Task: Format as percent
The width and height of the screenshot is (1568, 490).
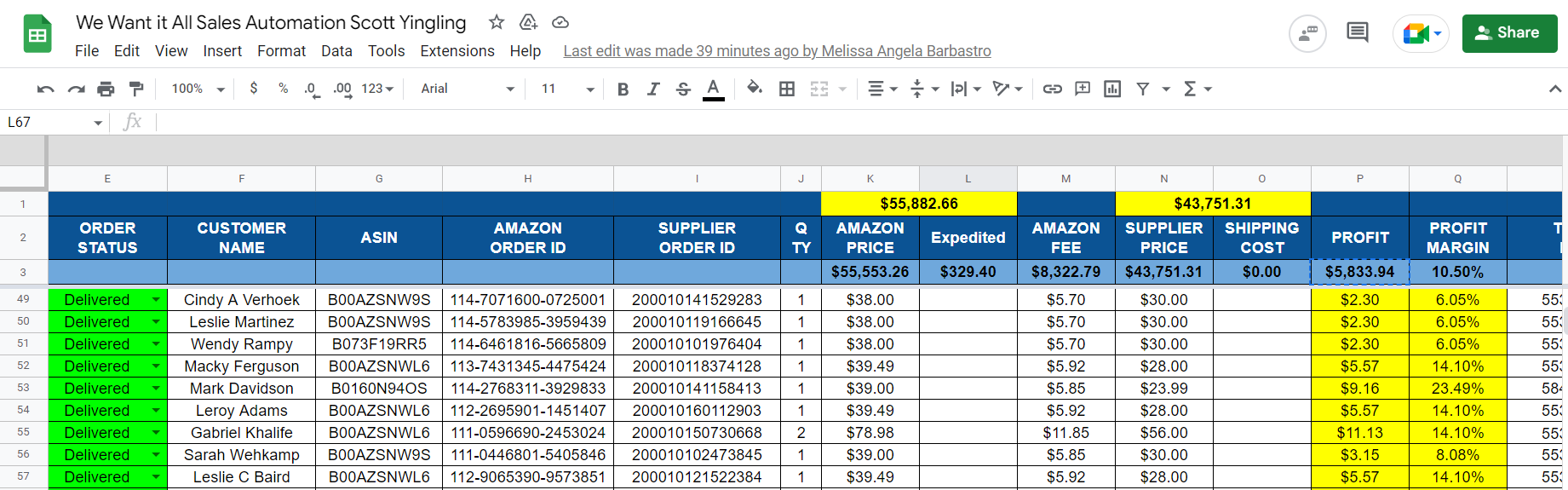Action: coord(284,89)
